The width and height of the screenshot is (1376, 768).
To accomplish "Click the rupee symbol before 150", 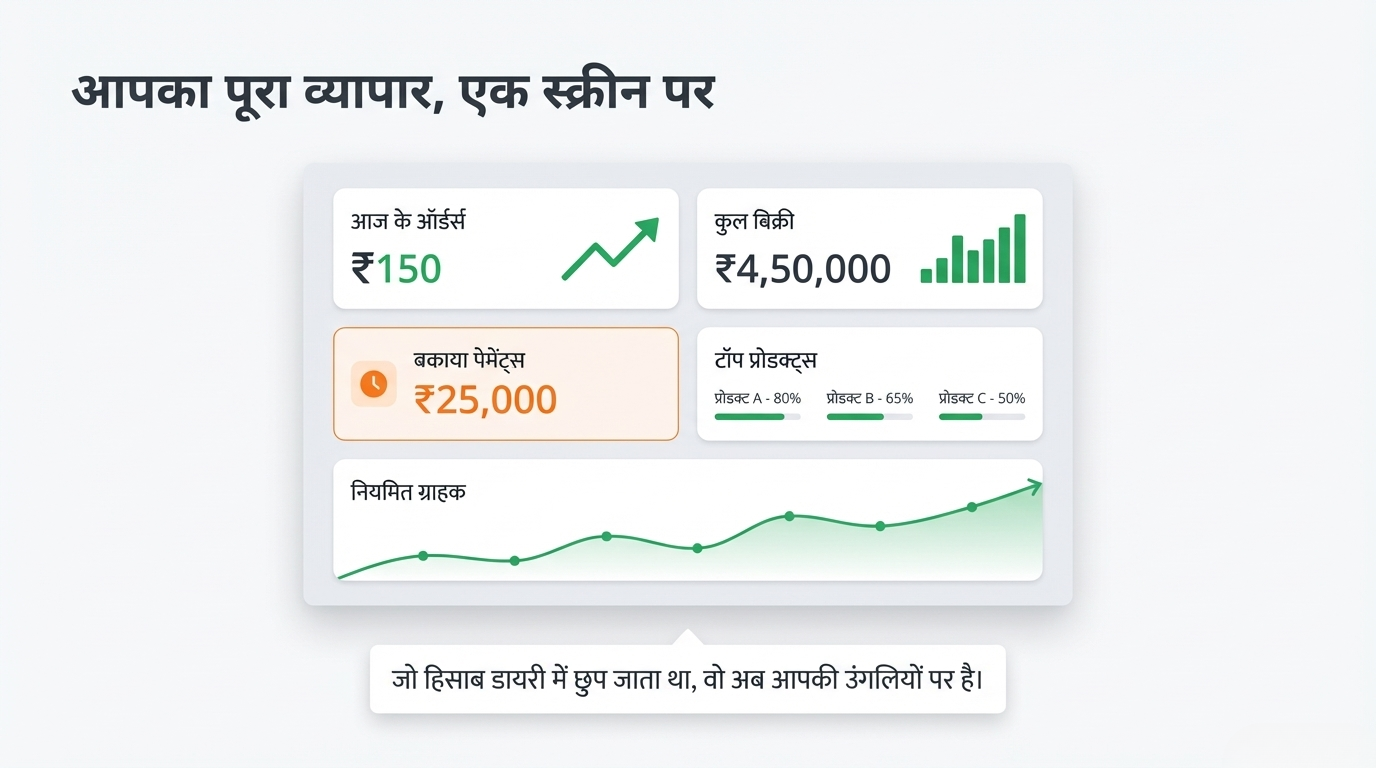I will click(x=362, y=269).
